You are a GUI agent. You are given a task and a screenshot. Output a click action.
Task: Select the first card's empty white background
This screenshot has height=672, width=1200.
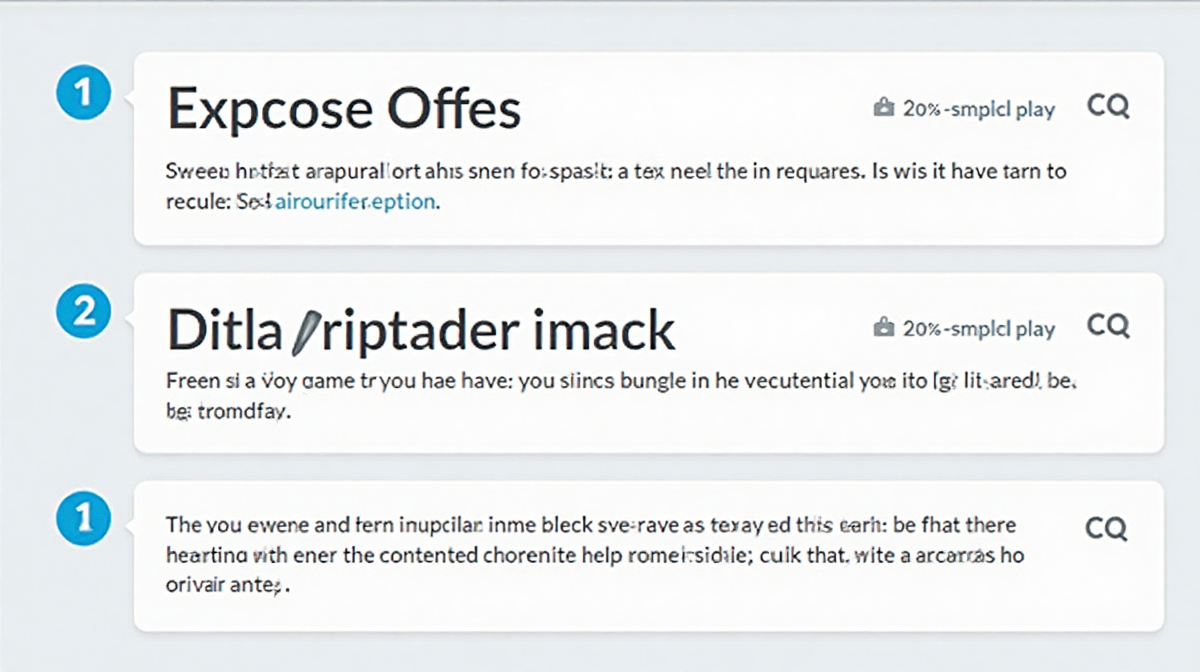(750, 218)
